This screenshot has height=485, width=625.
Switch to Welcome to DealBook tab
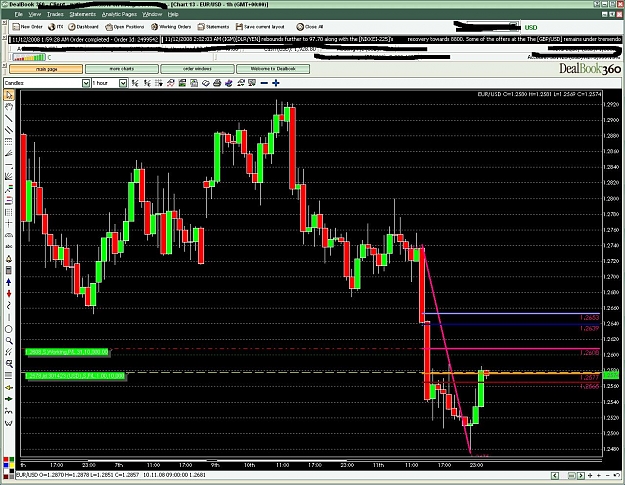click(x=273, y=69)
